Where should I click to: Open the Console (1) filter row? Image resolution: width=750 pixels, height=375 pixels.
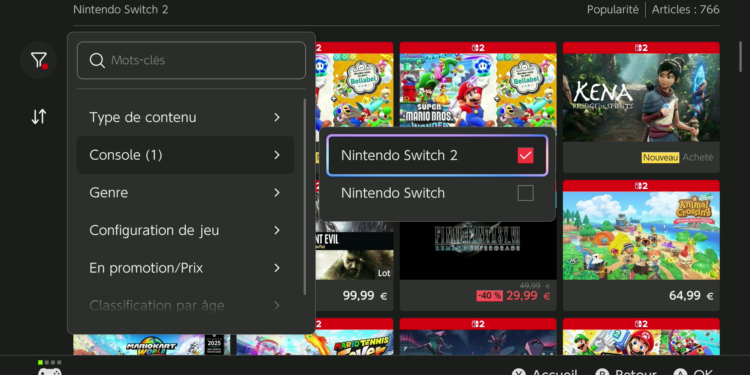click(x=185, y=155)
